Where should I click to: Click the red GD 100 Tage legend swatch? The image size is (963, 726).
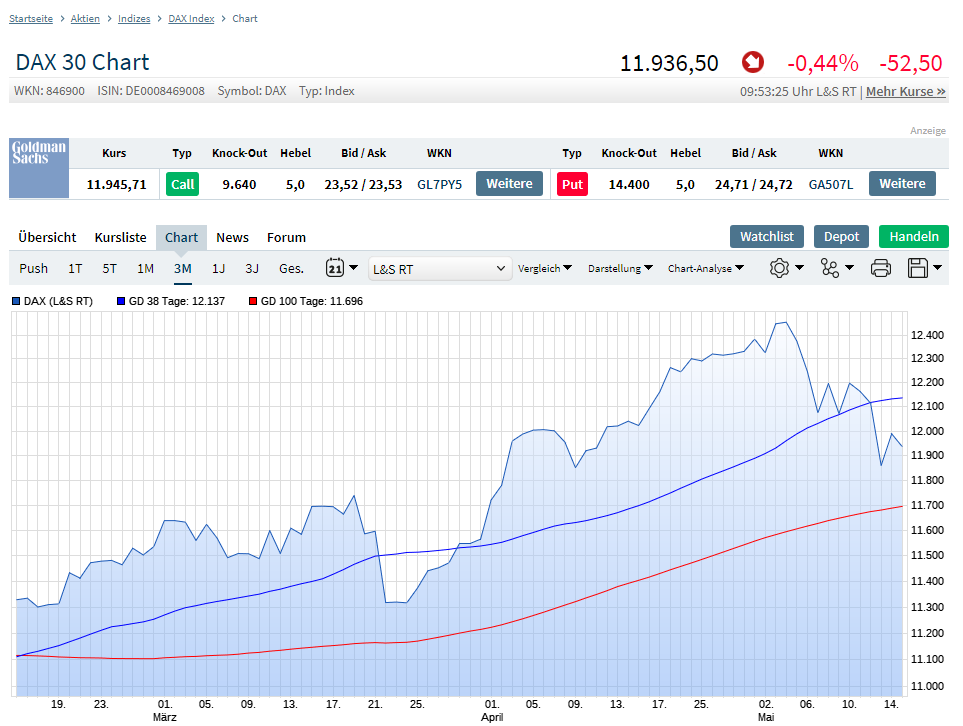click(x=253, y=301)
